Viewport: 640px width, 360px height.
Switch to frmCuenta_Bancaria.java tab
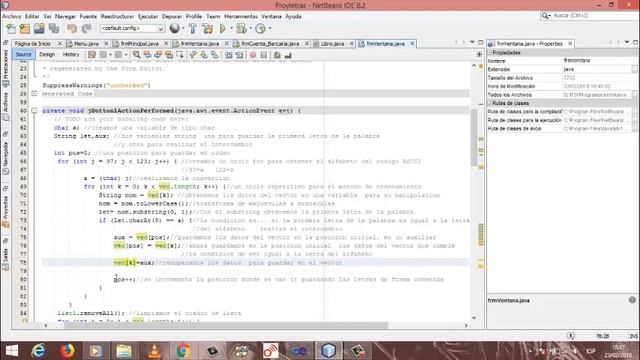270,43
